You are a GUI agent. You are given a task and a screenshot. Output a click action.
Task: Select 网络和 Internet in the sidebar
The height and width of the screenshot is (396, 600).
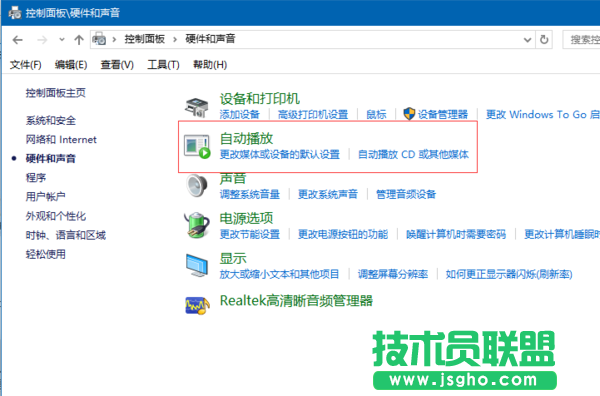tap(61, 139)
